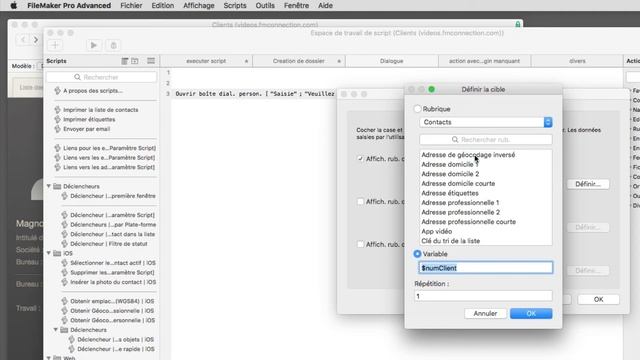Select 'Adresse professionnelle courte' field
Image resolution: width=640 pixels, height=360 pixels.
486,222
